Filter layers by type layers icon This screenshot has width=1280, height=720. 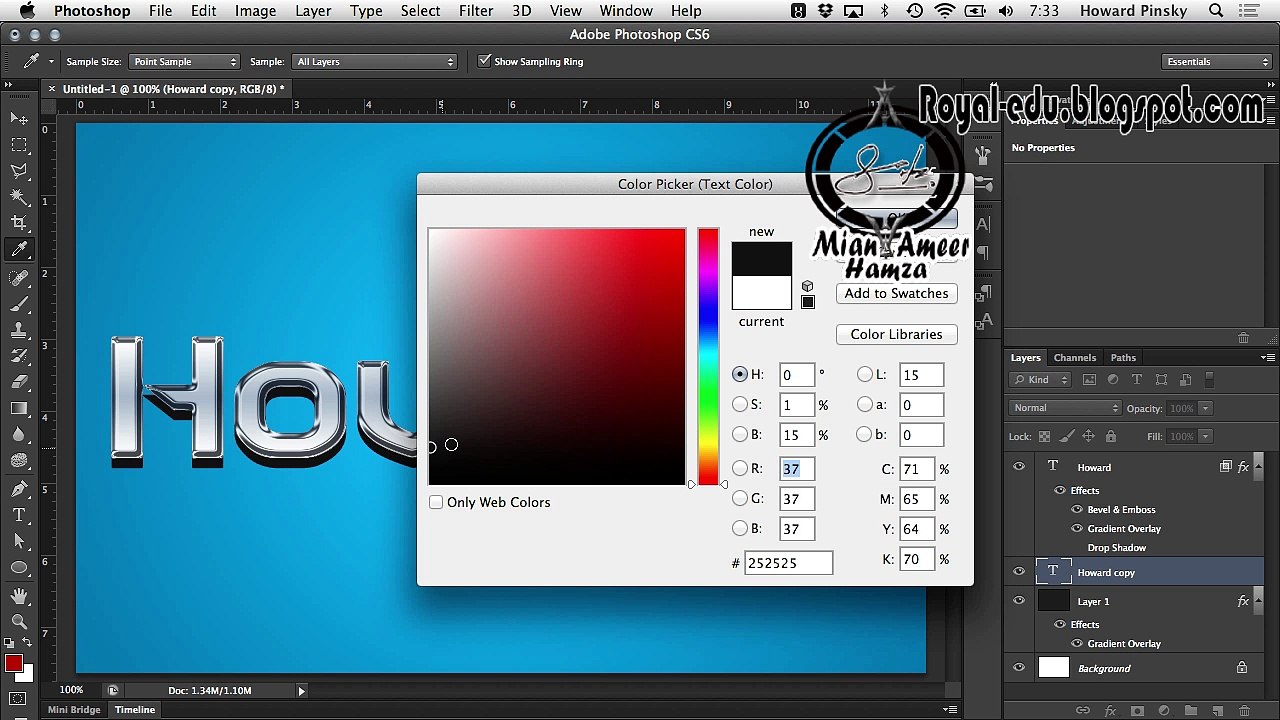click(x=1137, y=380)
